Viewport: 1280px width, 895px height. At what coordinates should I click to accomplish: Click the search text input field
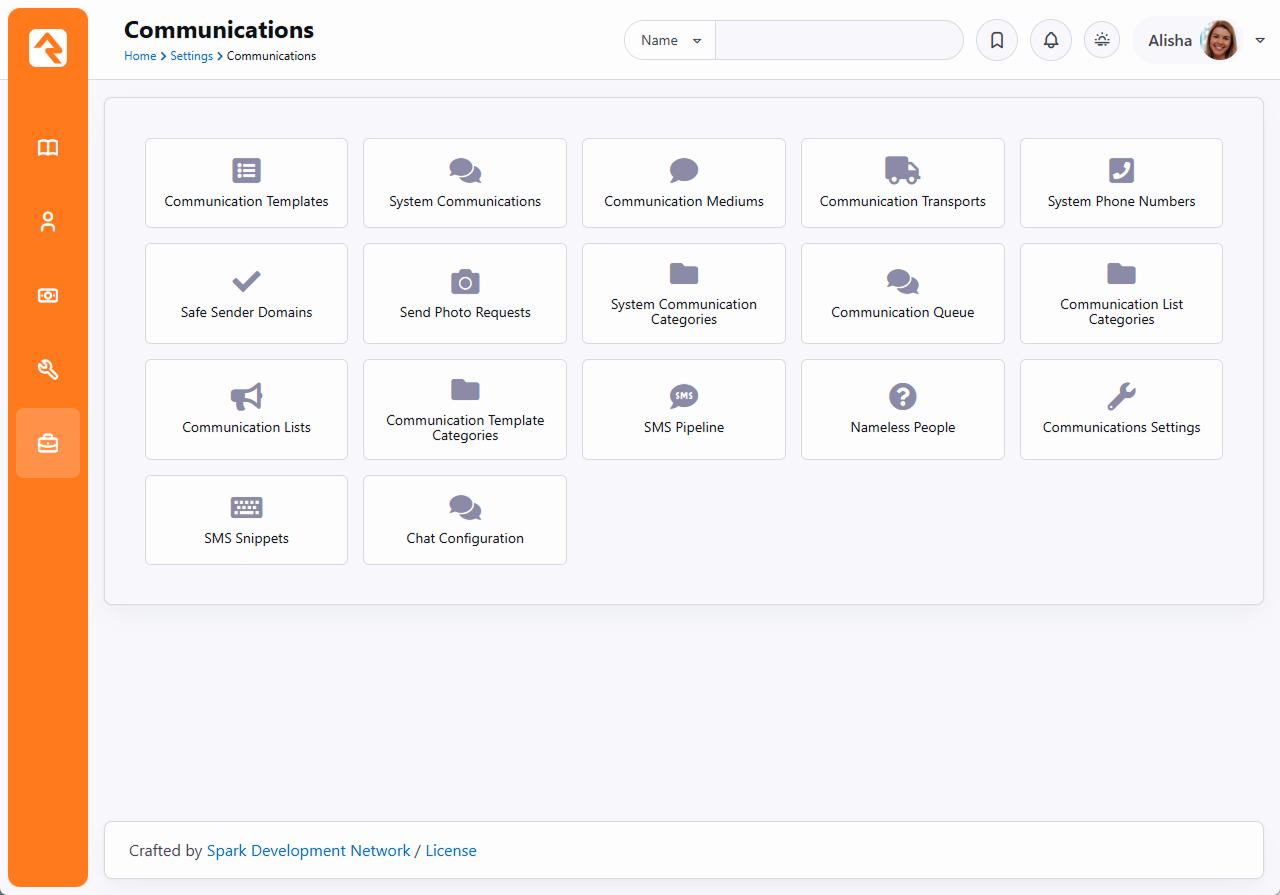click(838, 41)
